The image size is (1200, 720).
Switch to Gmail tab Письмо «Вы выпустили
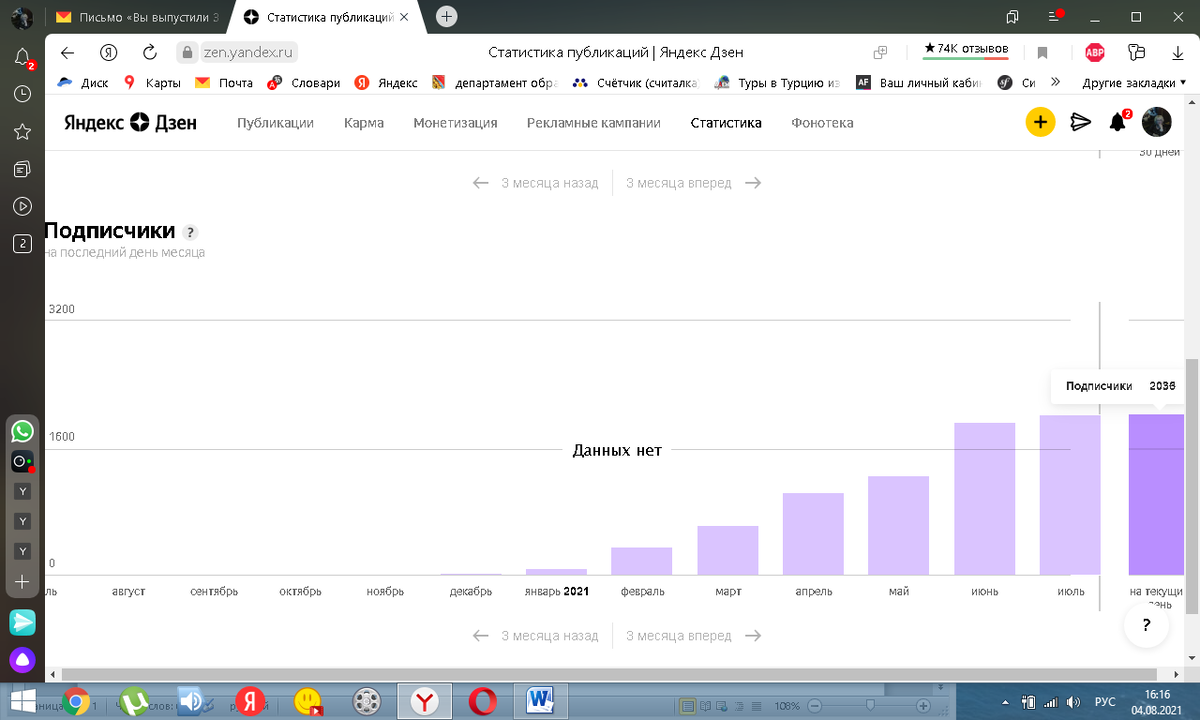pos(136,17)
